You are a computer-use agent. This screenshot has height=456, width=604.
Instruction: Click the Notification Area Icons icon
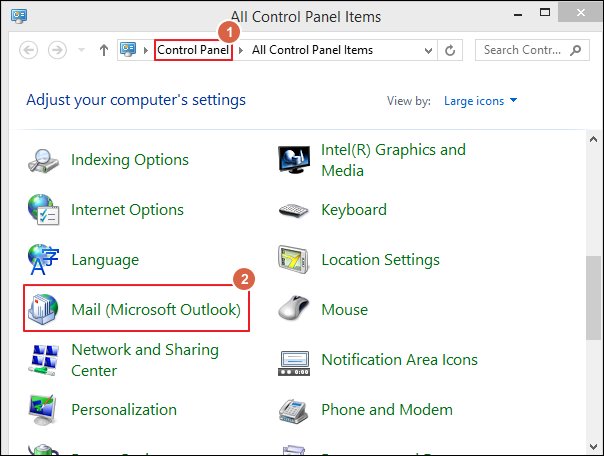[x=294, y=363]
